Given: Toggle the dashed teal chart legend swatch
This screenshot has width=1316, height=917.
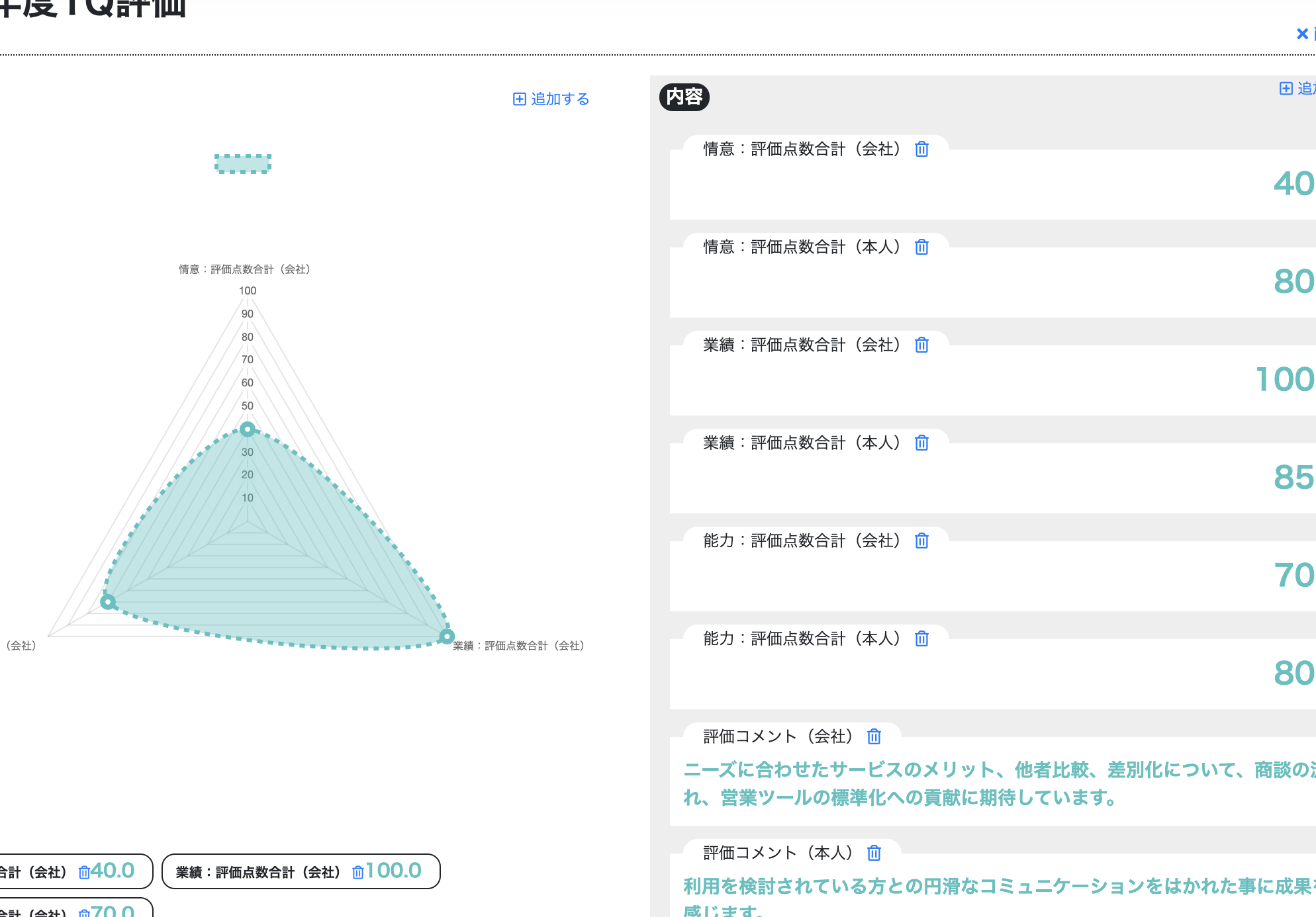Looking at the screenshot, I should [x=243, y=163].
